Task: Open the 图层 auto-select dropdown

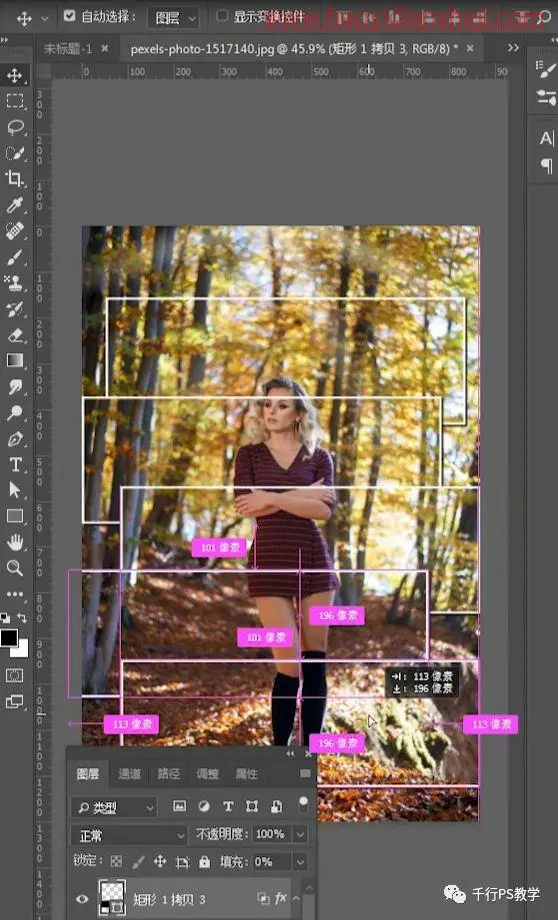Action: (x=173, y=18)
